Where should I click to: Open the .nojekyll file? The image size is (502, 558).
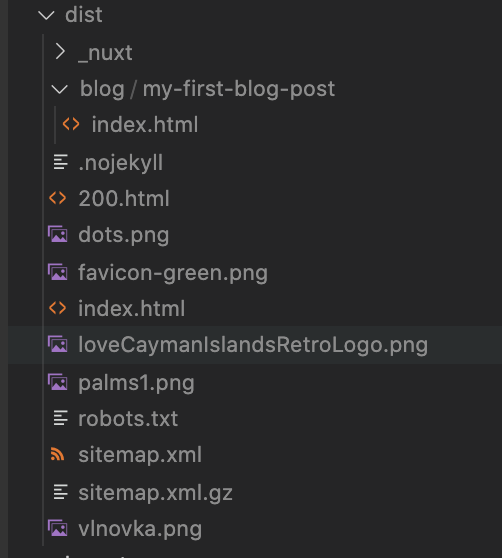pos(121,163)
